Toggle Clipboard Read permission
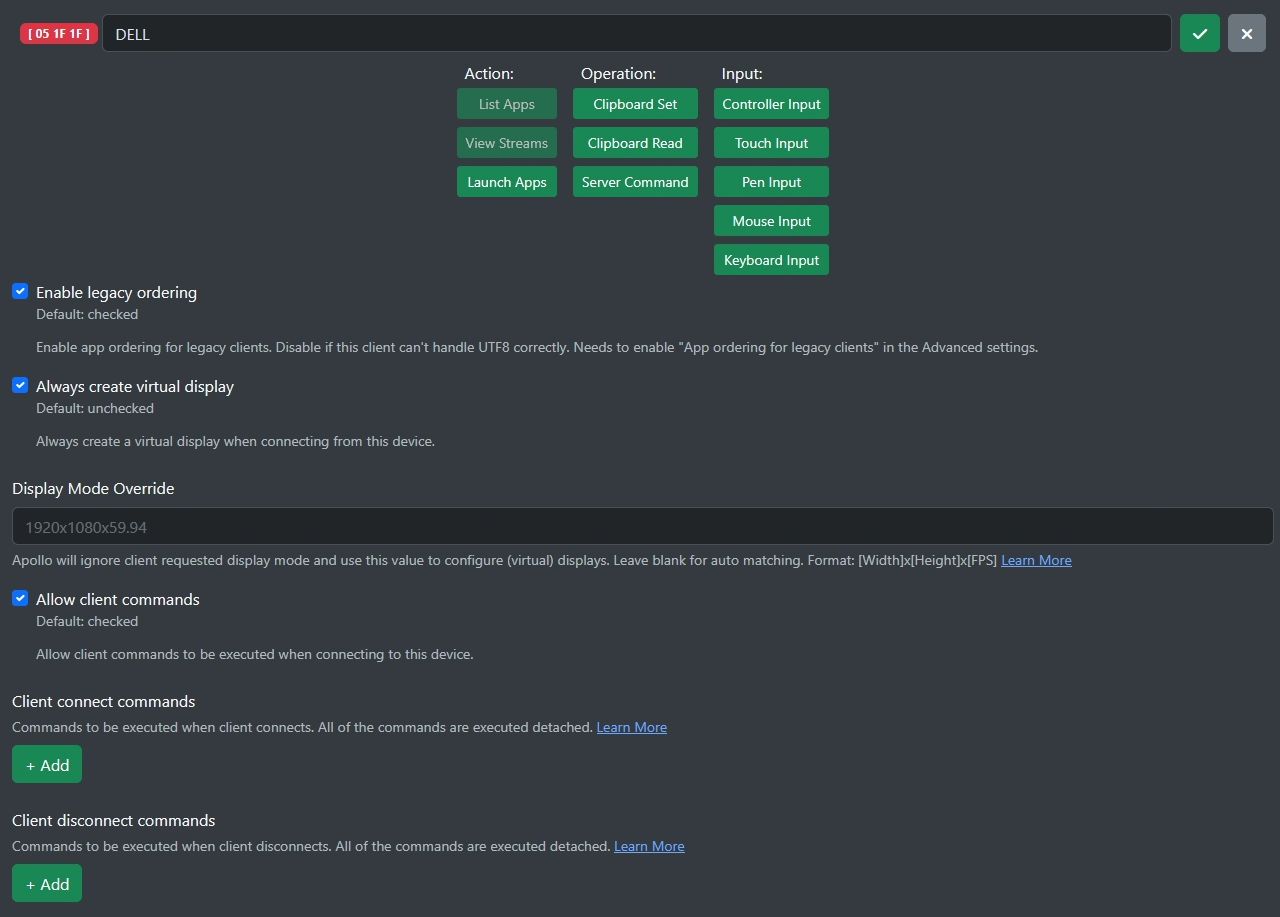This screenshot has height=917, width=1280. 635,143
